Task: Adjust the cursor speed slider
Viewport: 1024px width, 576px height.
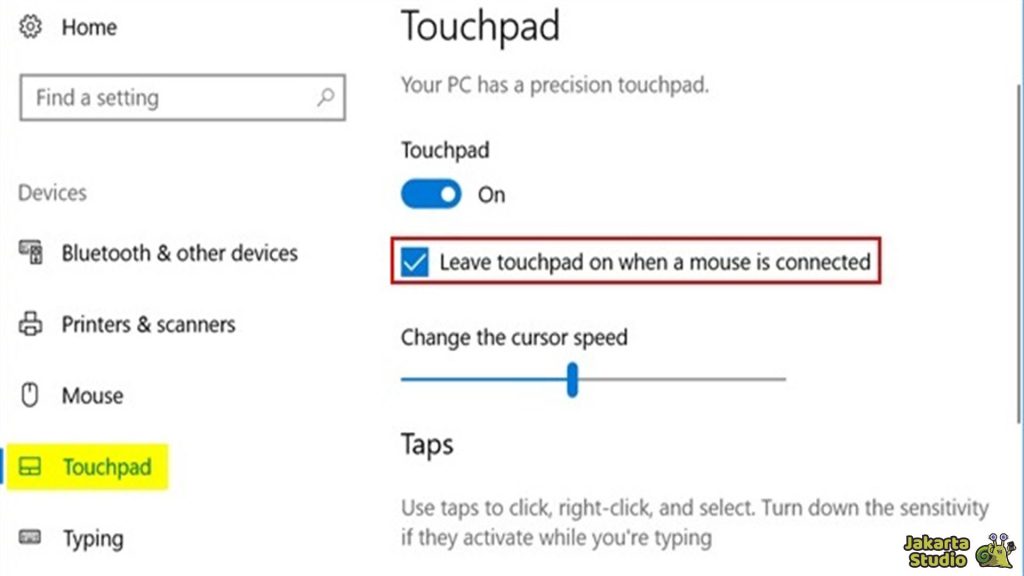Action: click(572, 381)
